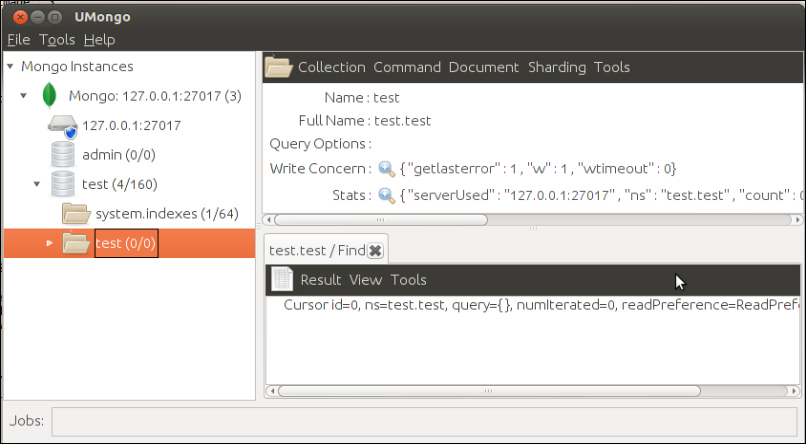Click the Full Name value test.test

click(x=402, y=121)
